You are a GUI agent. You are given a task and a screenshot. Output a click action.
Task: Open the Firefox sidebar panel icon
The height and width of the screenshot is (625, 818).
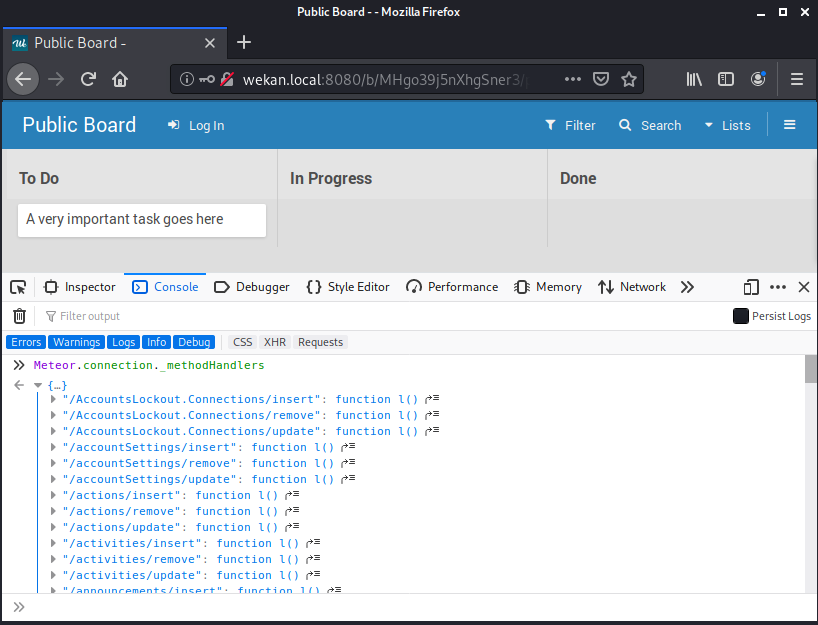tap(726, 79)
